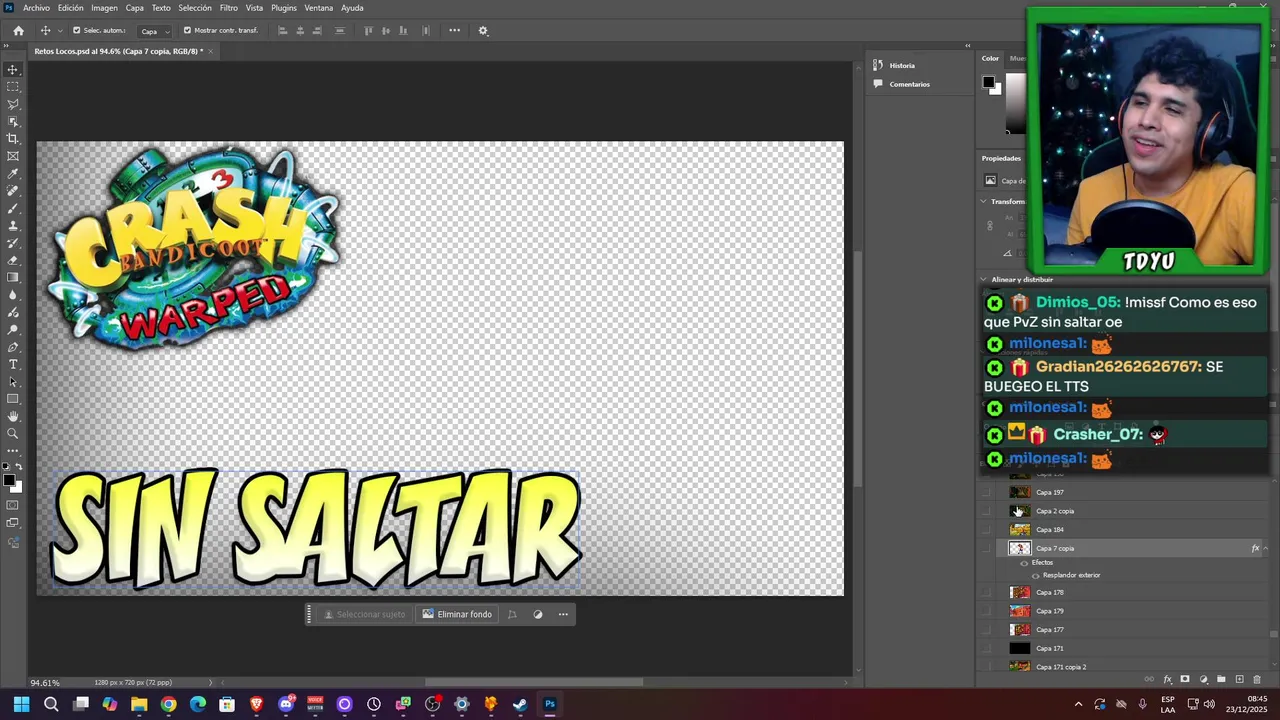Select the Rectangle shape tool
The image size is (1280, 720).
pyautogui.click(x=13, y=399)
